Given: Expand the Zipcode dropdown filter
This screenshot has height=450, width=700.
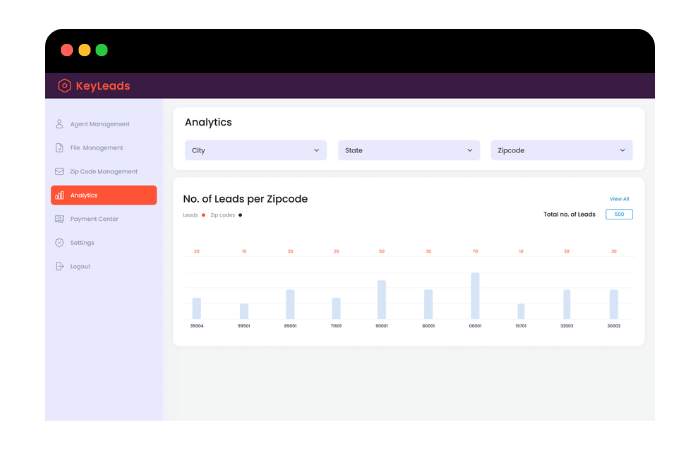Looking at the screenshot, I should click(561, 150).
